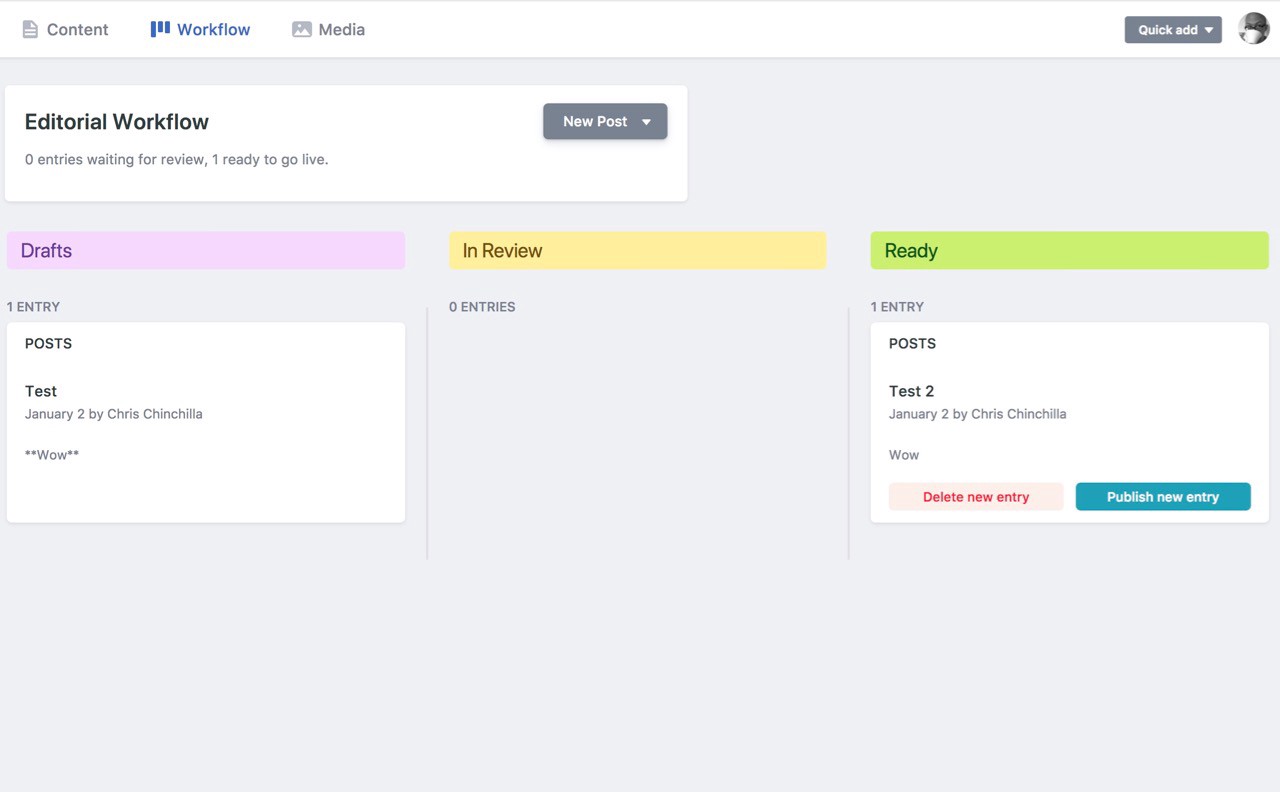This screenshot has height=792, width=1280.
Task: Click the New Post dropdown arrow
Action: [x=646, y=122]
